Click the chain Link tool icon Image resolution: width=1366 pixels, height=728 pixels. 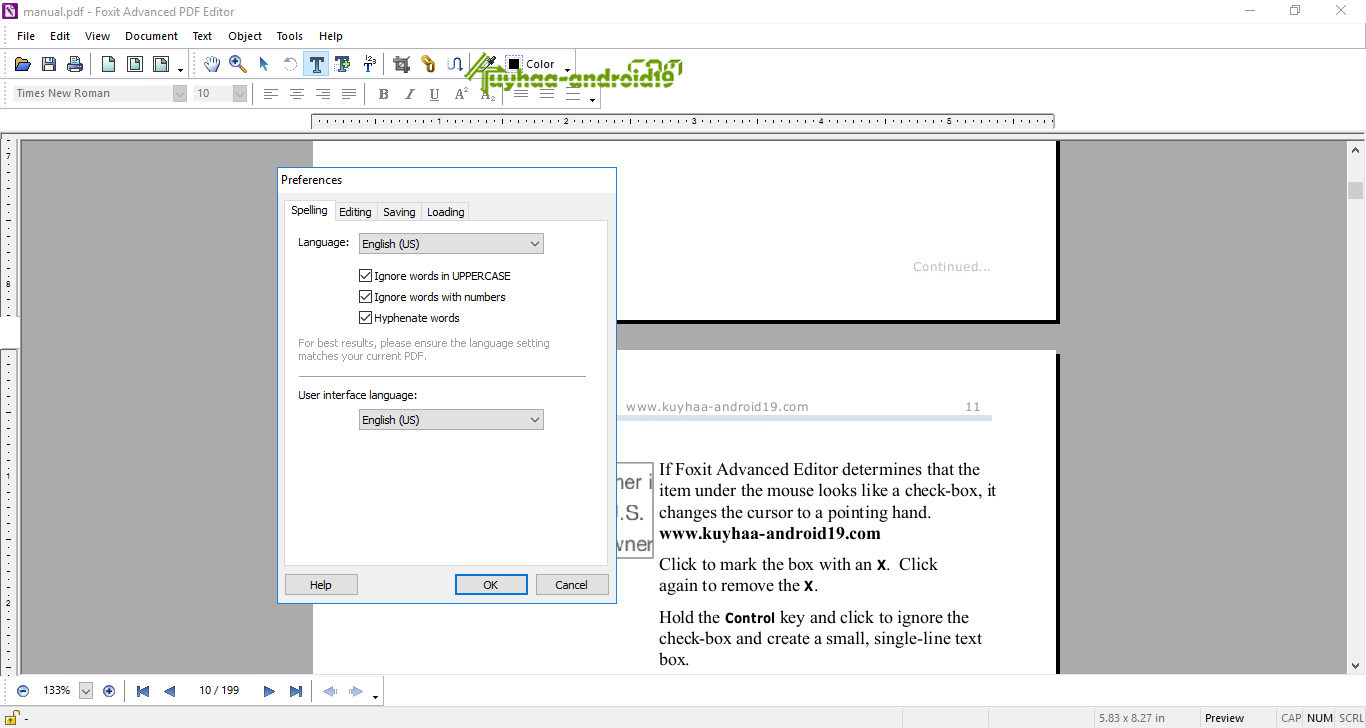(x=428, y=64)
